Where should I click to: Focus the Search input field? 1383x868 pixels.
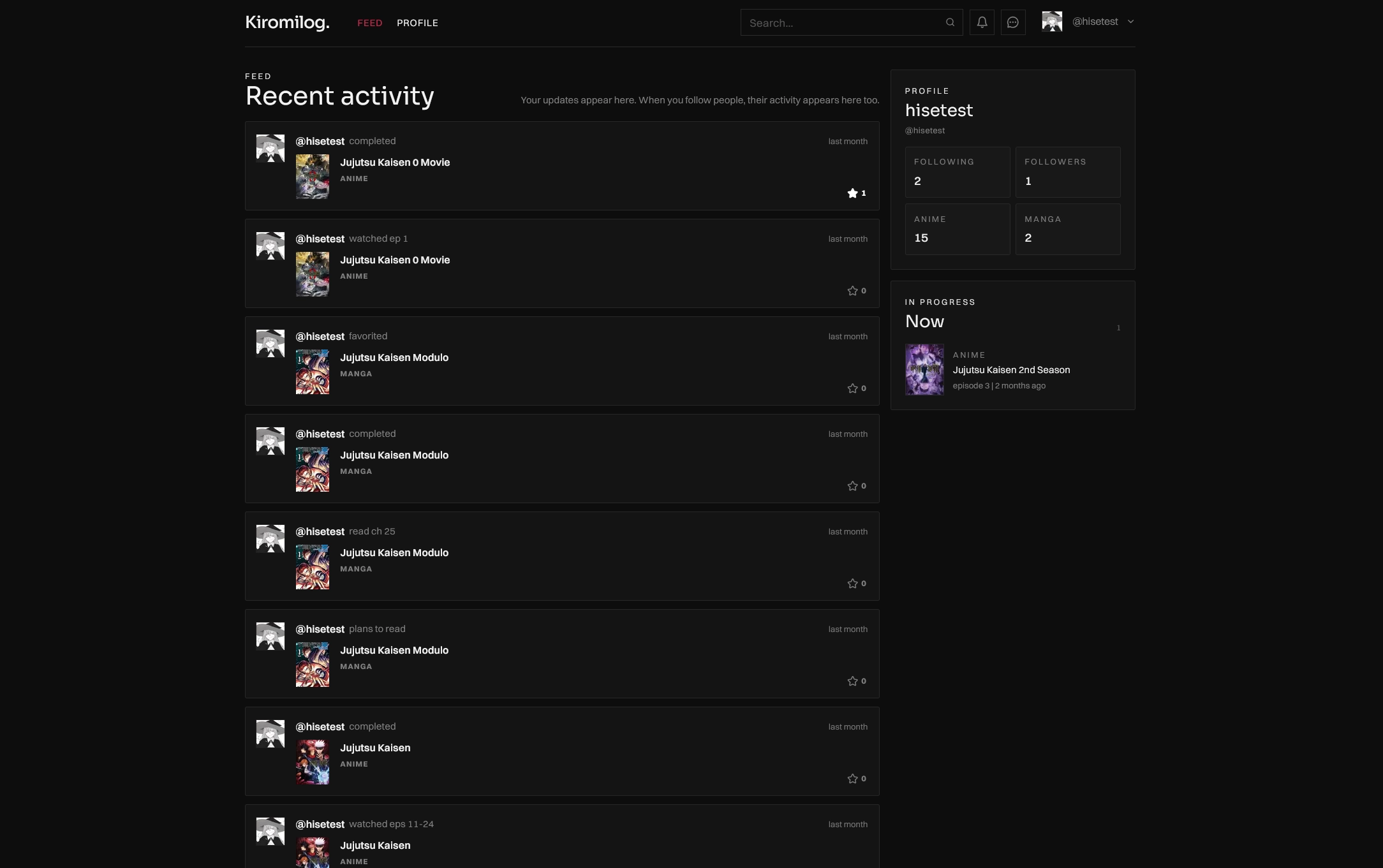click(852, 22)
